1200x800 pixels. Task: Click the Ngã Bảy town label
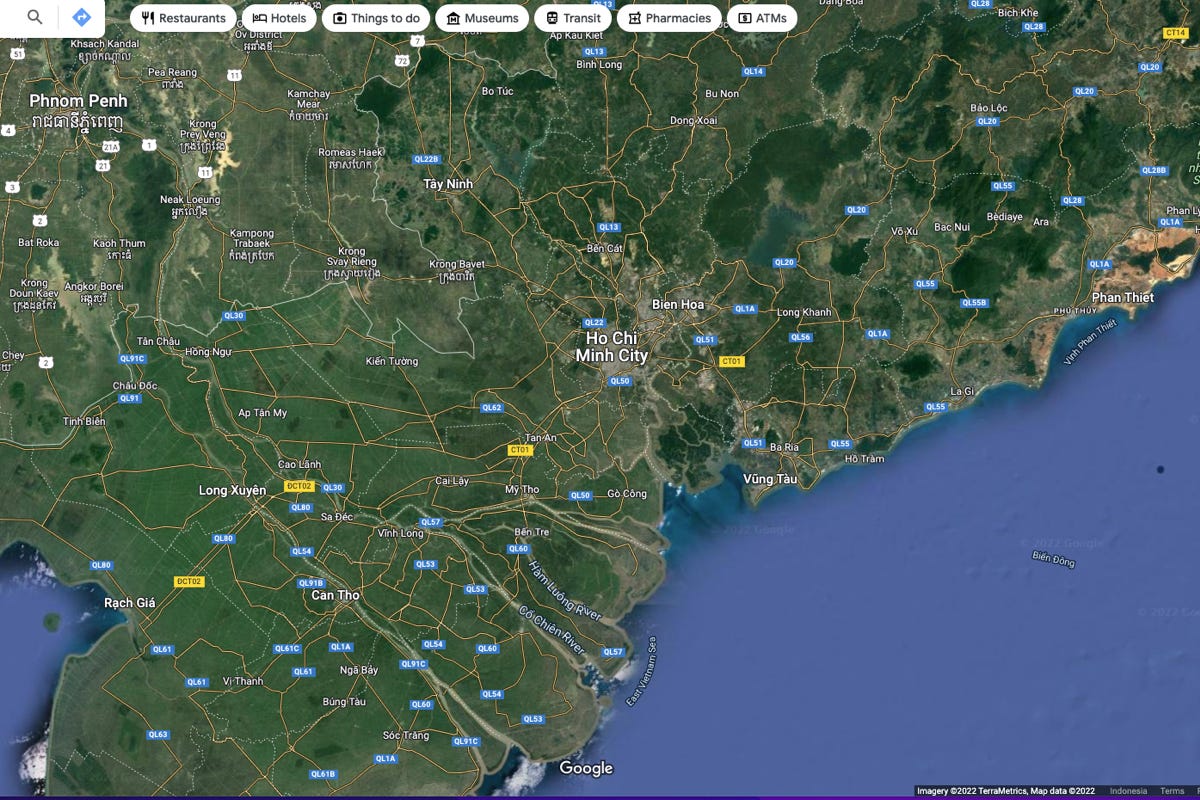[359, 669]
